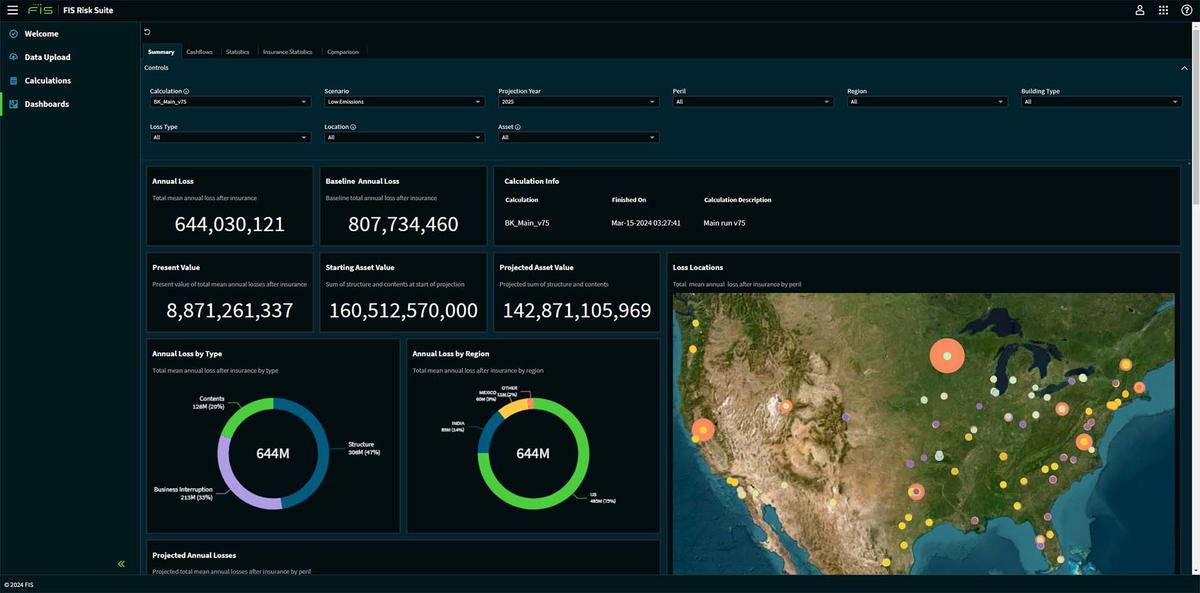Switch to the Cashflows tab
This screenshot has height=593, width=1200.
click(x=199, y=52)
